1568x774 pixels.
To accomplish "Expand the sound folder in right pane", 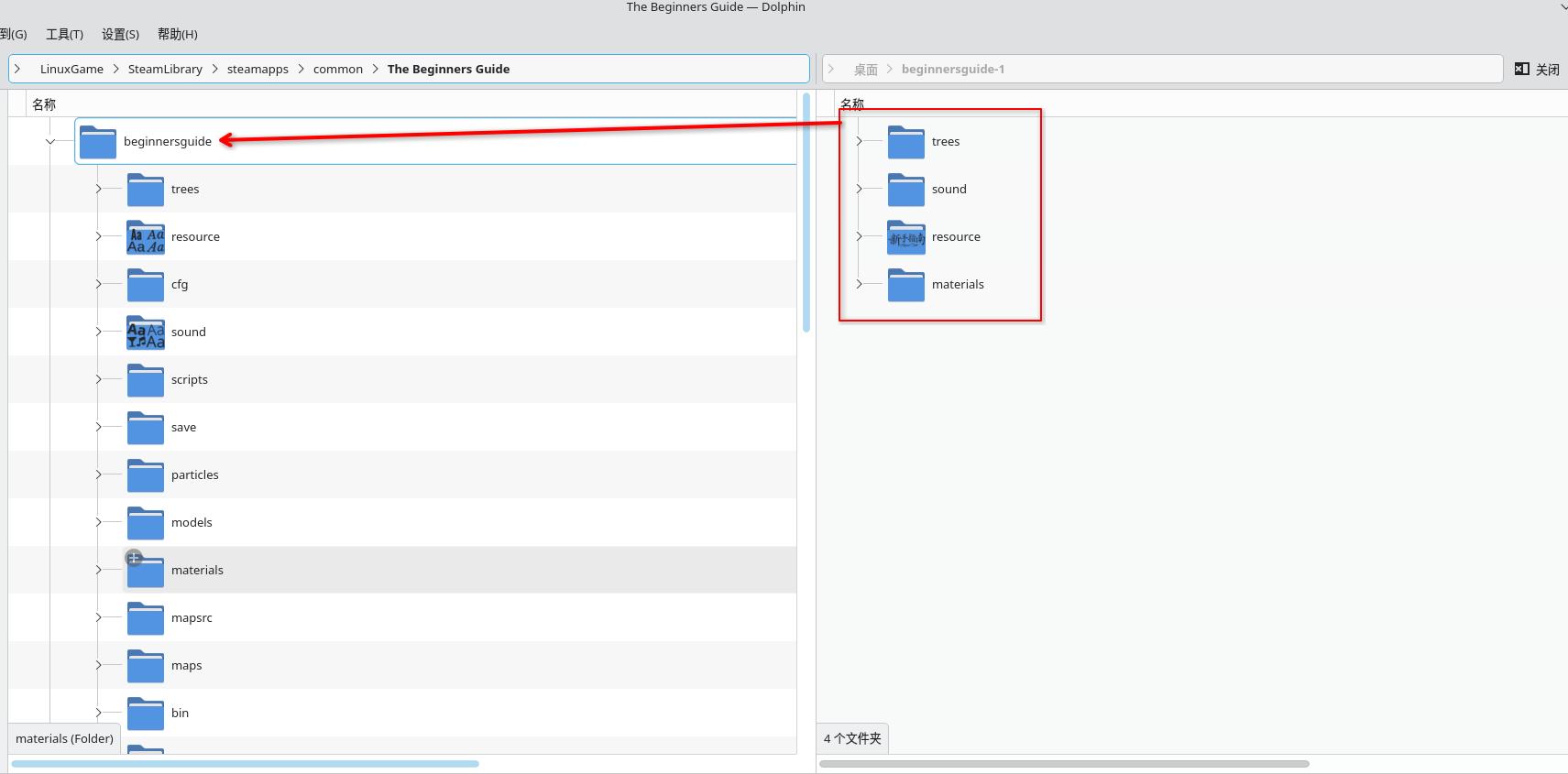I will click(x=859, y=189).
